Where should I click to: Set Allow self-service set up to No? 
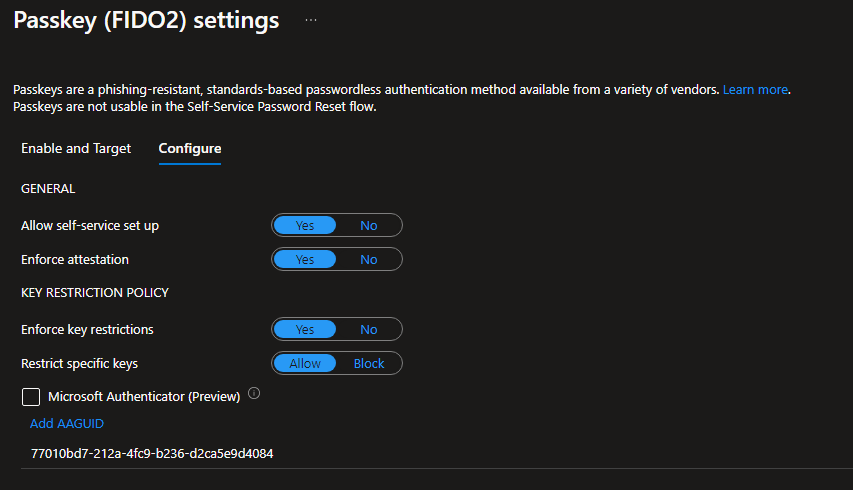pos(369,226)
